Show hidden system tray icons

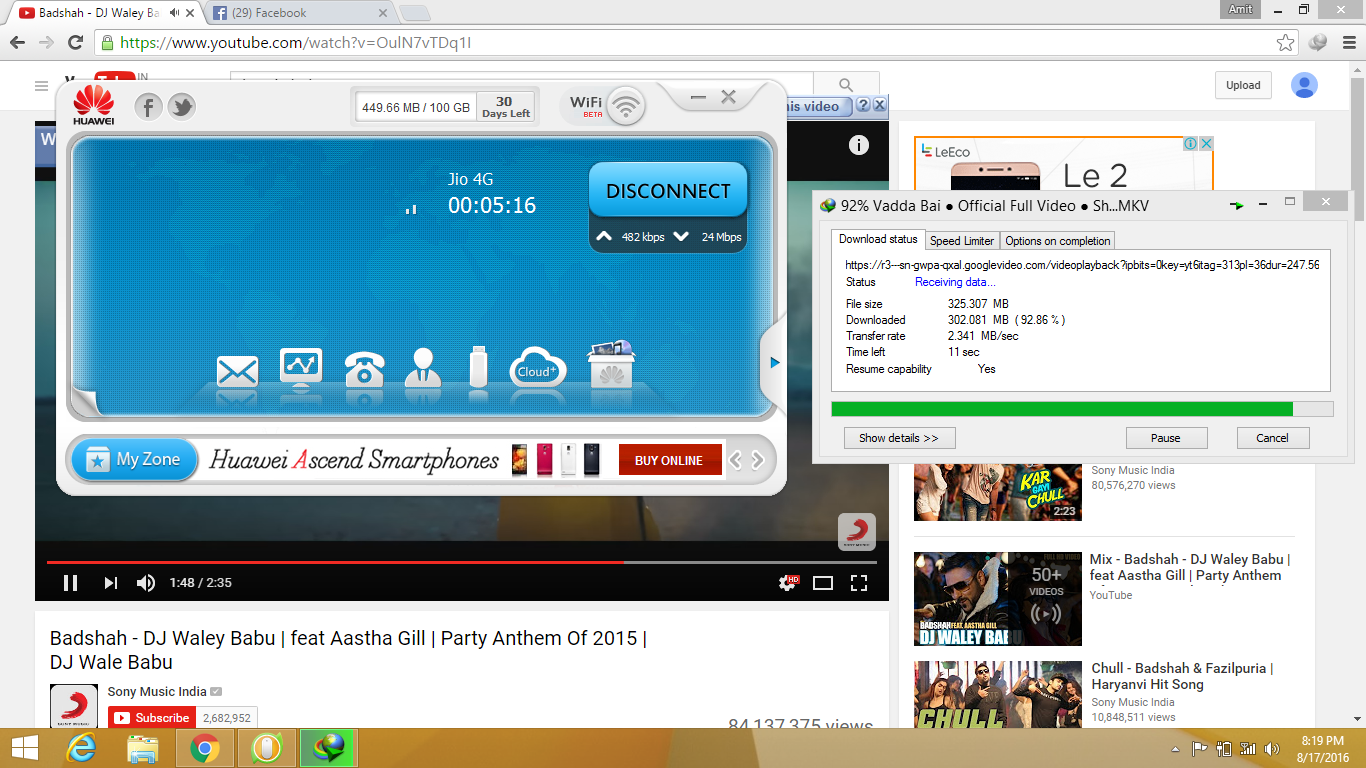pos(1175,749)
